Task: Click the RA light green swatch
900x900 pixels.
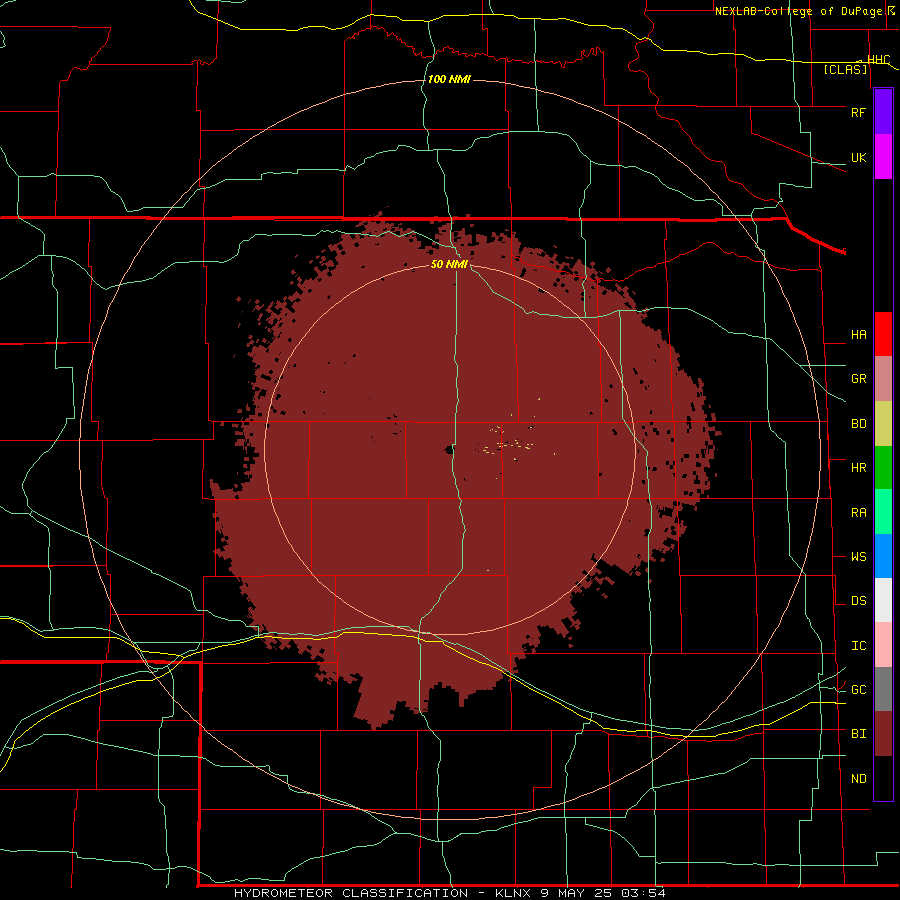Action: tap(883, 512)
